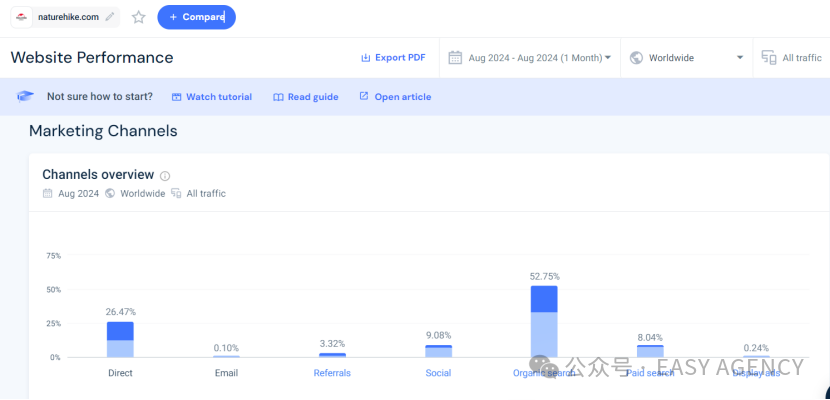Click the devices icon under Channels overview
Viewport: 830px width, 400px height.
point(176,194)
